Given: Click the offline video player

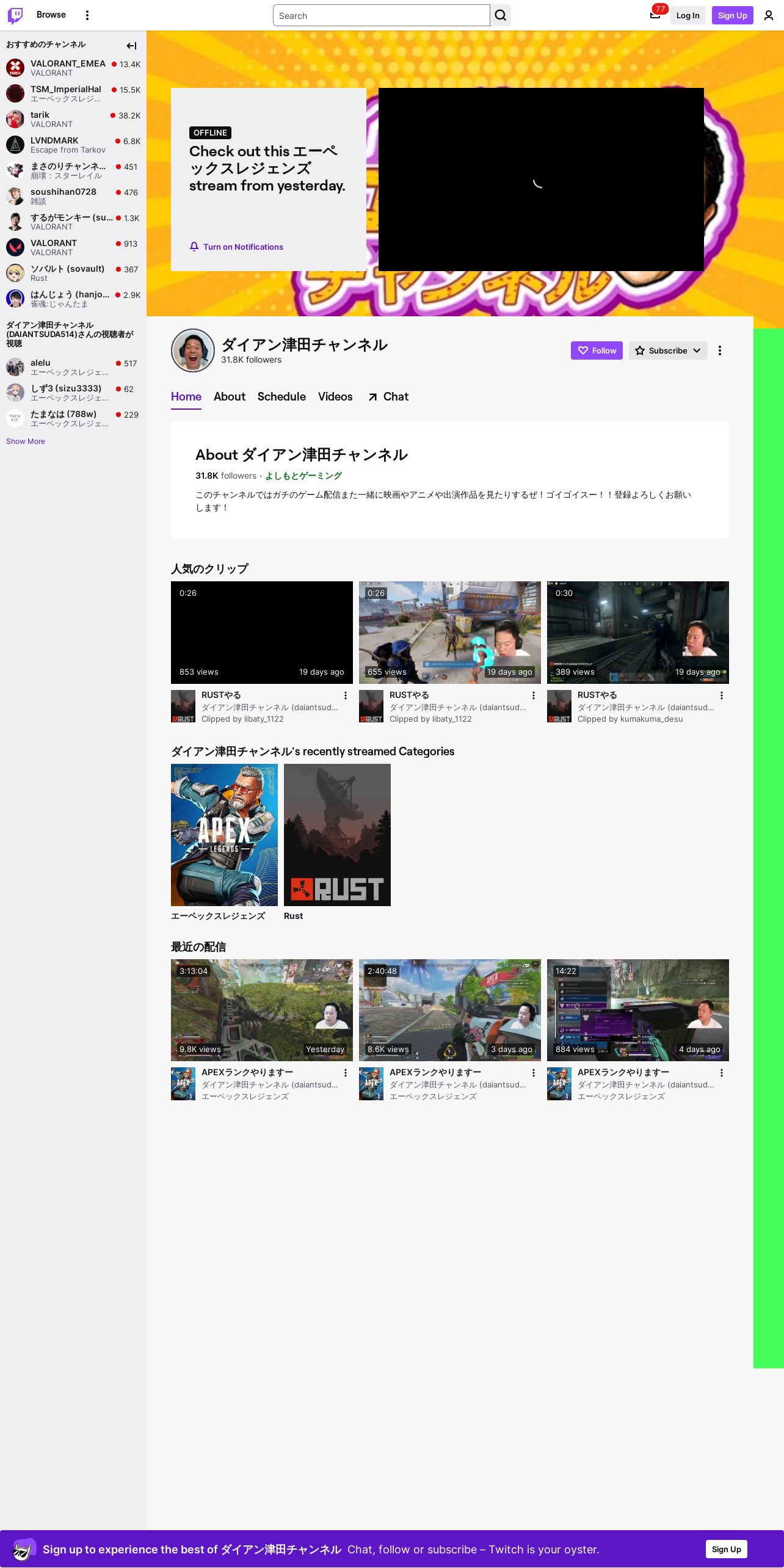Looking at the screenshot, I should [541, 180].
